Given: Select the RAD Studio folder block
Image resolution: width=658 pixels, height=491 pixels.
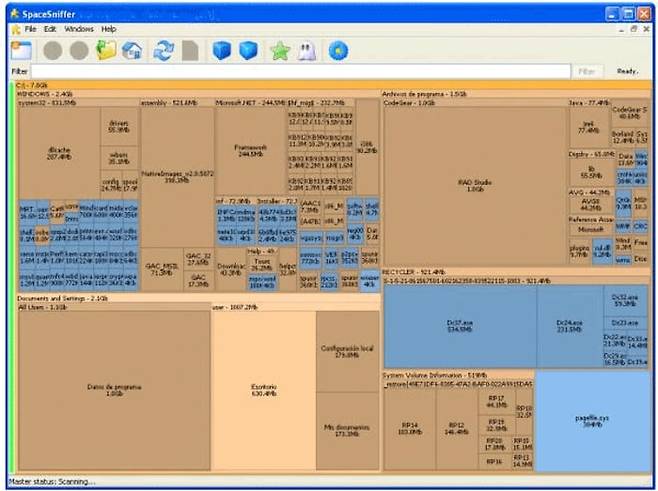Looking at the screenshot, I should click(x=470, y=185).
